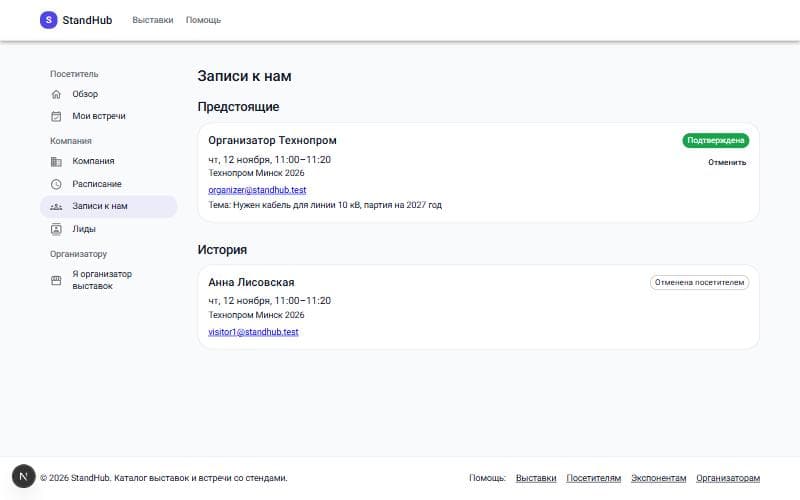This screenshot has height=500, width=800.
Task: Click the © 2026 StandHub footer text
Action: pyautogui.click(x=164, y=478)
